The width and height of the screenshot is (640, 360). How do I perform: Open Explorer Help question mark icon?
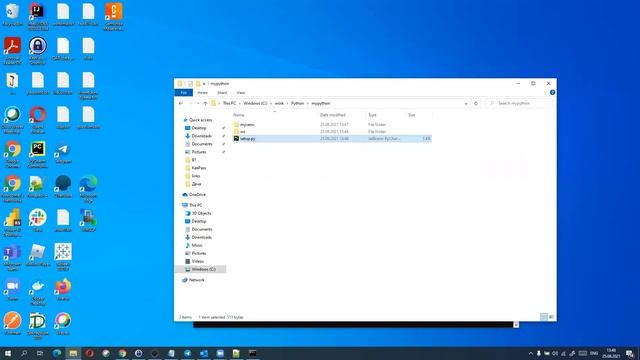552,93
